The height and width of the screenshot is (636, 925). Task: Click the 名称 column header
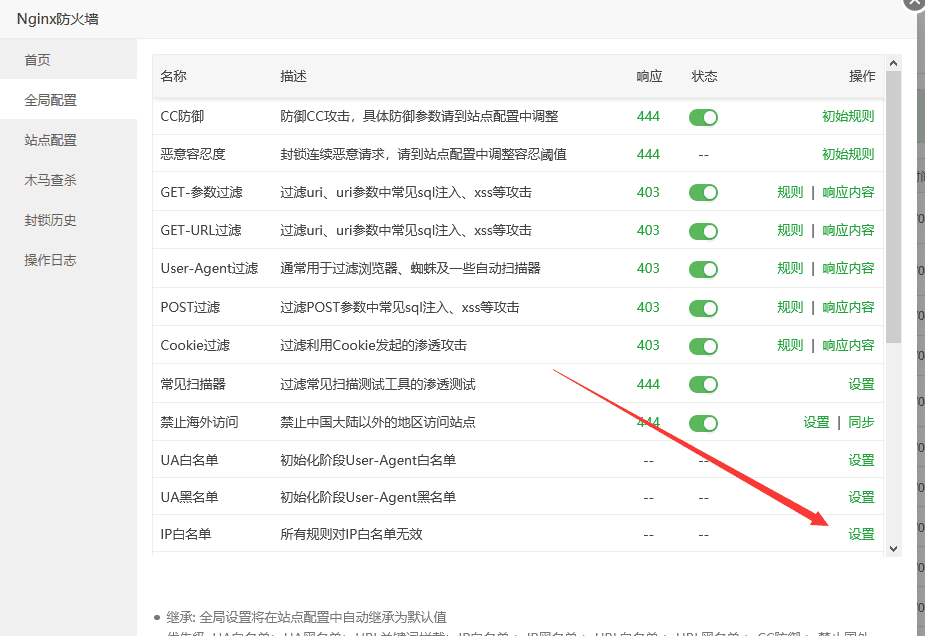tap(173, 76)
